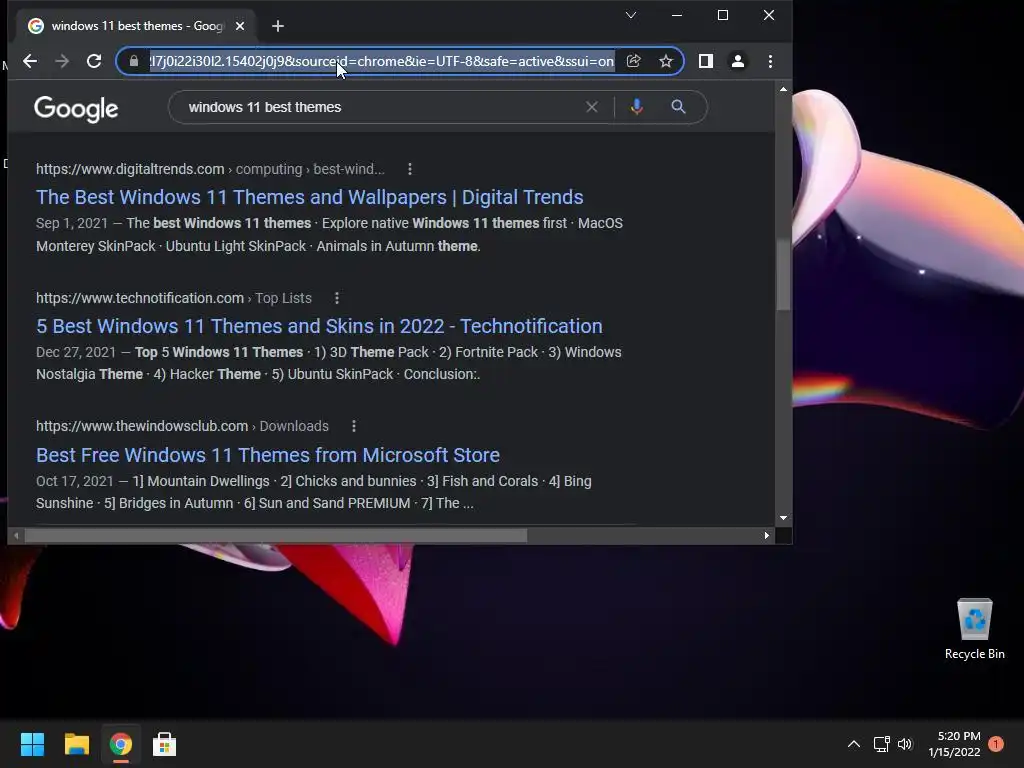
Task: Open options for technotification.com result
Action: tap(337, 298)
